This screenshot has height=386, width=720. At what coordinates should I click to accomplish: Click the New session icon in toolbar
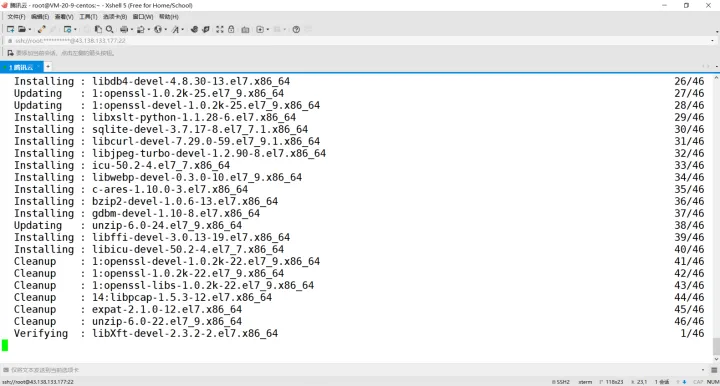click(10, 29)
